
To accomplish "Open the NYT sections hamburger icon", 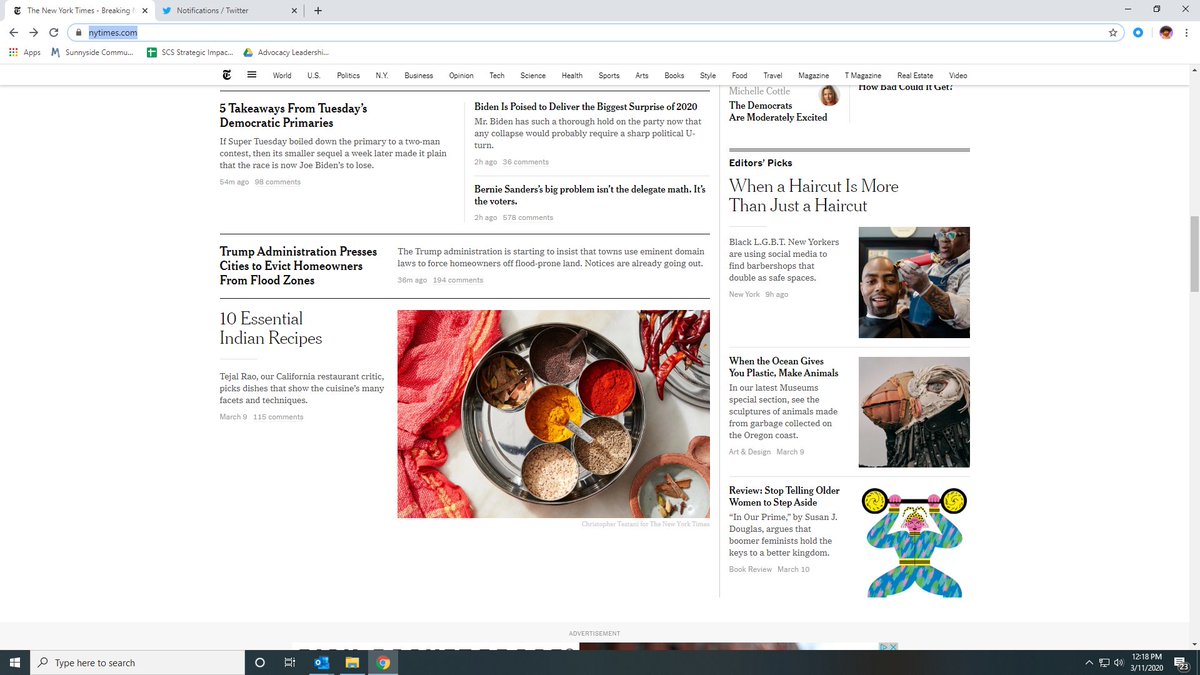I will click(x=251, y=75).
